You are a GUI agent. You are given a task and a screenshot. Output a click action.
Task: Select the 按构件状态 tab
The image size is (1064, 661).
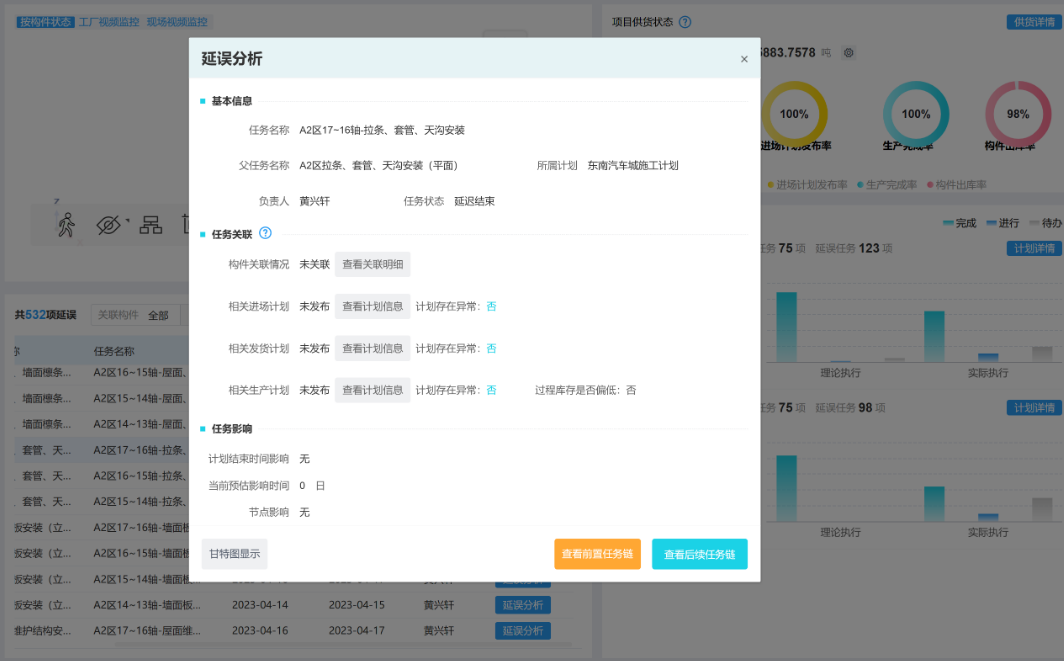pos(45,21)
